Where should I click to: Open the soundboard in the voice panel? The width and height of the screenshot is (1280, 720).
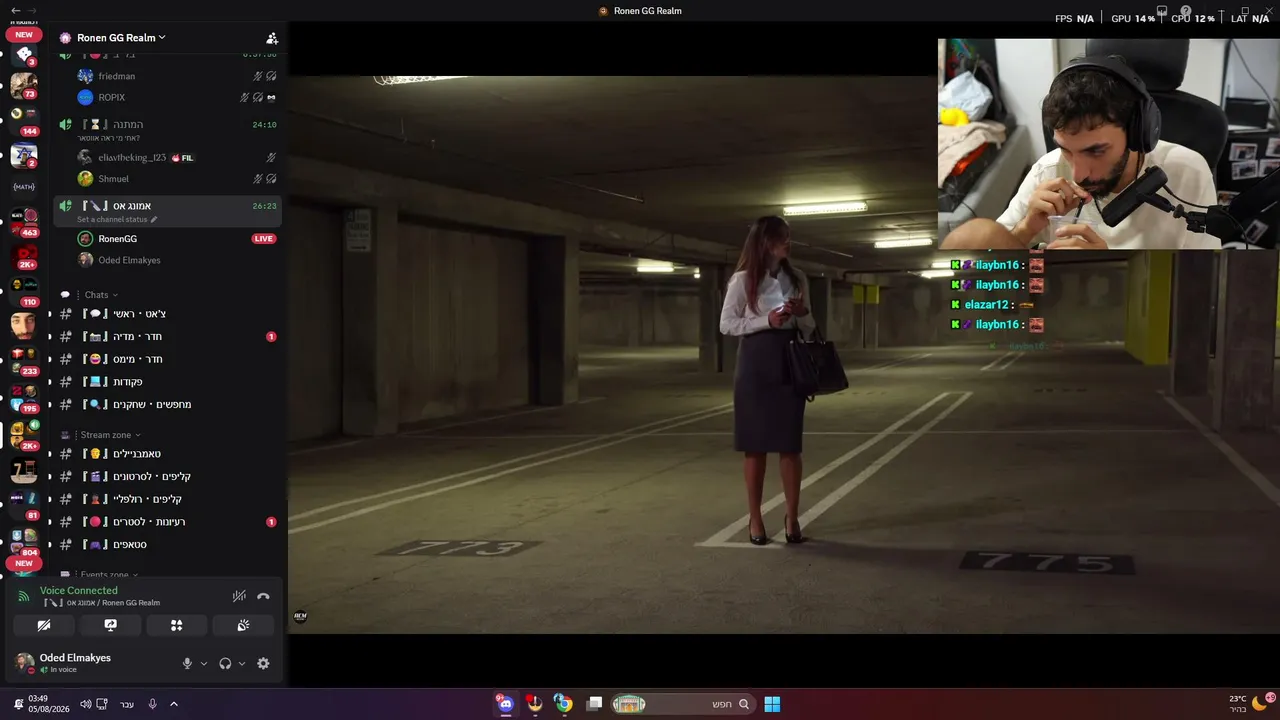tap(243, 625)
